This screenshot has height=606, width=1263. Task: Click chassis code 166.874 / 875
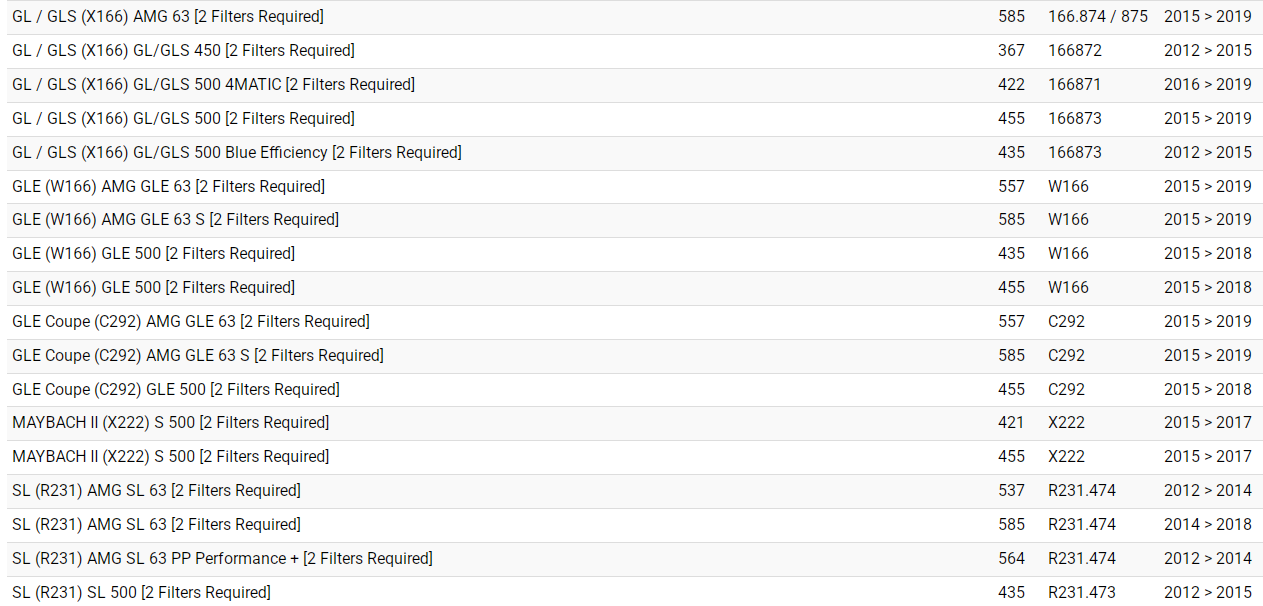tap(1097, 17)
